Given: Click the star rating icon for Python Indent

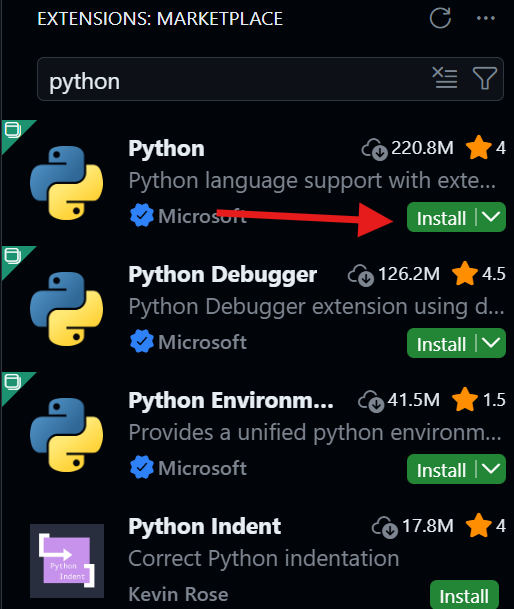Looking at the screenshot, I should coord(478,525).
